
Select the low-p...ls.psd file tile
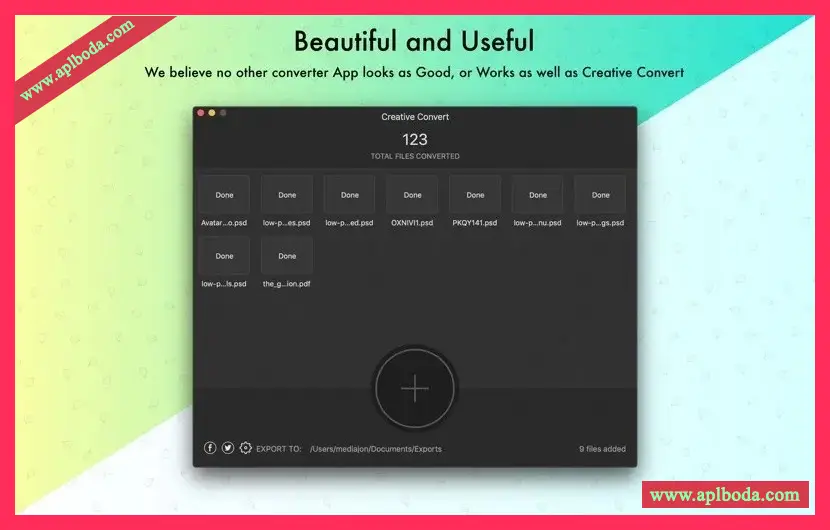click(x=224, y=256)
